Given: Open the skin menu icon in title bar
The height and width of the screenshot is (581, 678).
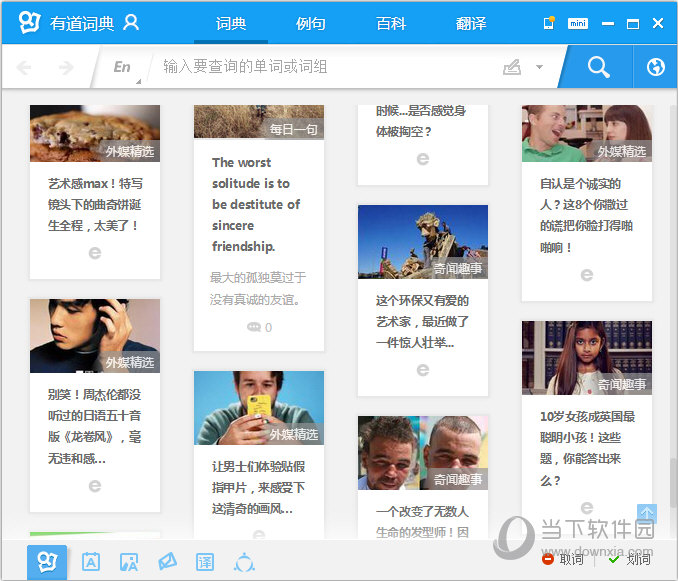Looking at the screenshot, I should (548, 23).
